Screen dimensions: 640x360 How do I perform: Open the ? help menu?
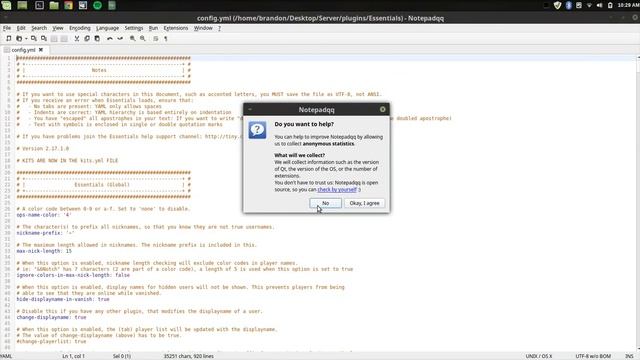pos(219,28)
